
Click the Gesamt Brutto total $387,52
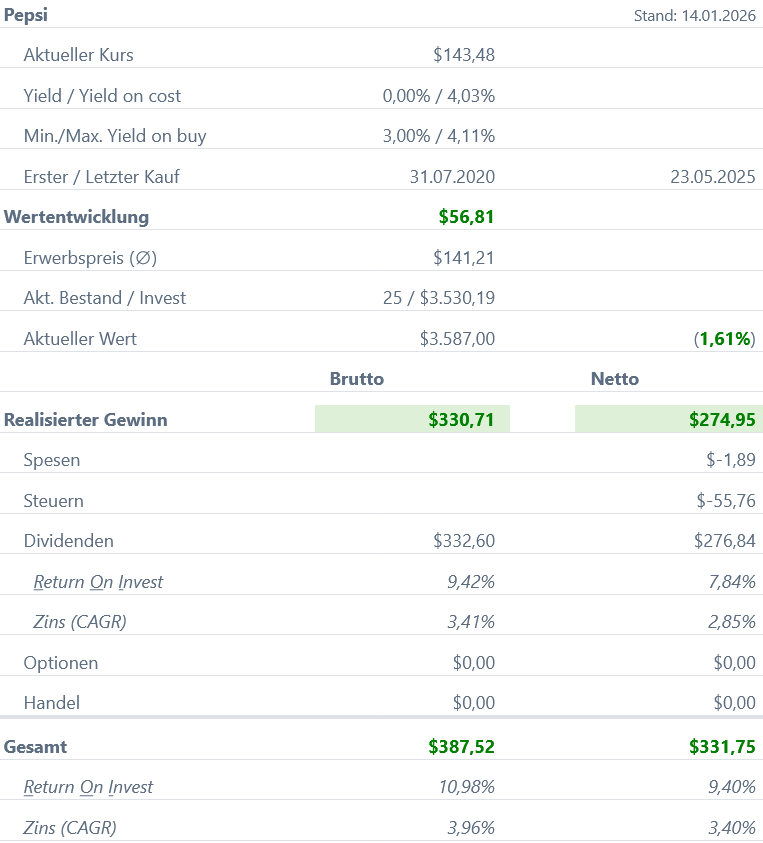tap(461, 747)
